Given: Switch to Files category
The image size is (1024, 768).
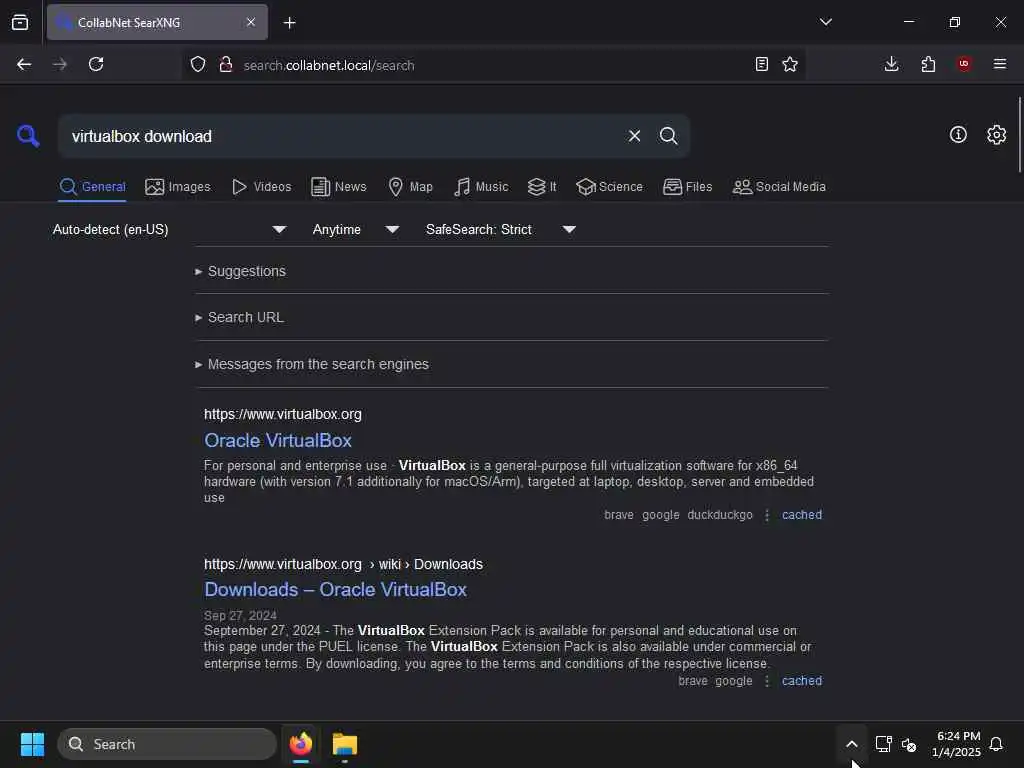Looking at the screenshot, I should pyautogui.click(x=688, y=187).
